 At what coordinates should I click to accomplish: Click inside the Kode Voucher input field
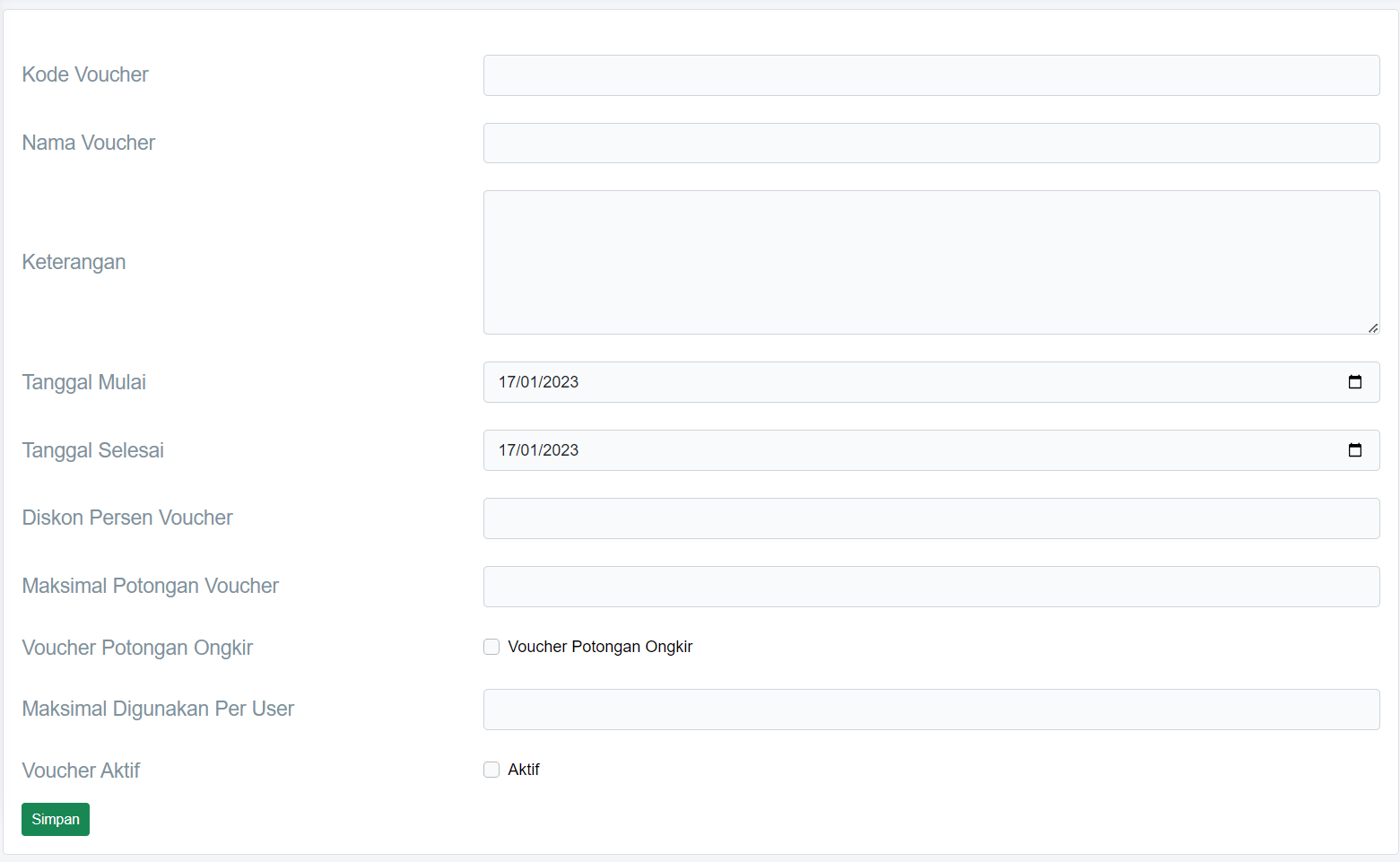(x=931, y=75)
